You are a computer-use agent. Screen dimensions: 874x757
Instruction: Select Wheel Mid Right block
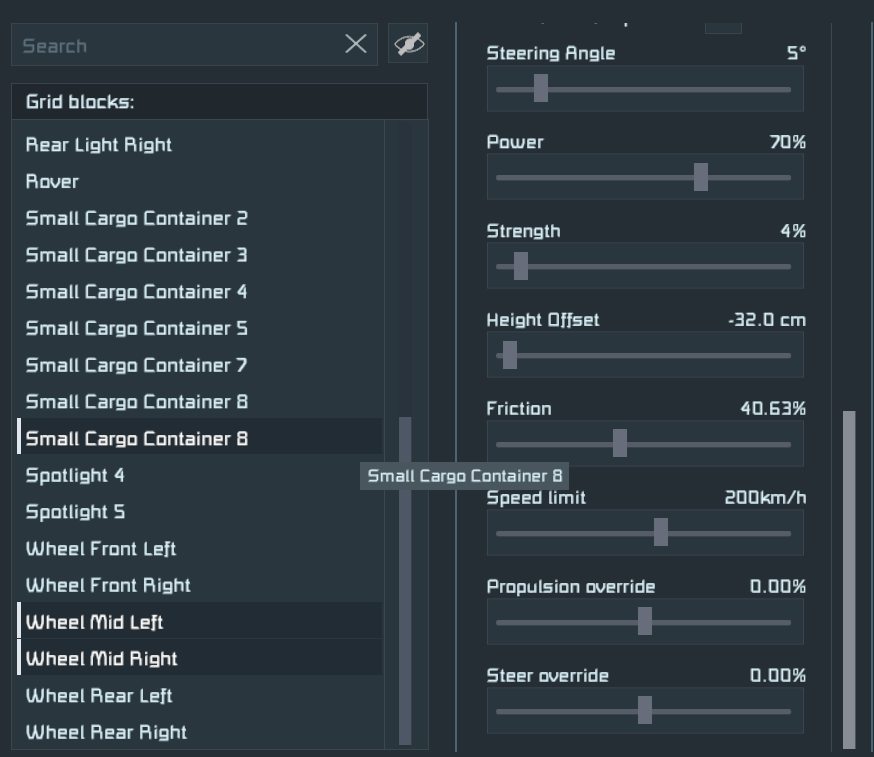[102, 659]
